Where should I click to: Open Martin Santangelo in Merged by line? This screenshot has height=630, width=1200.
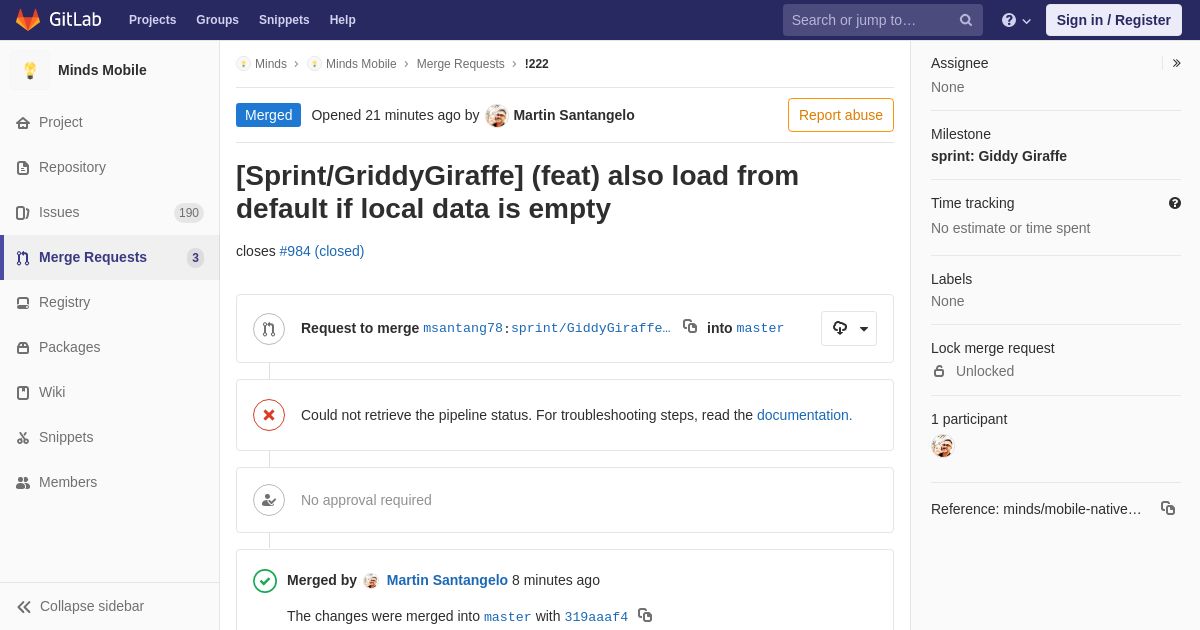[x=447, y=580]
